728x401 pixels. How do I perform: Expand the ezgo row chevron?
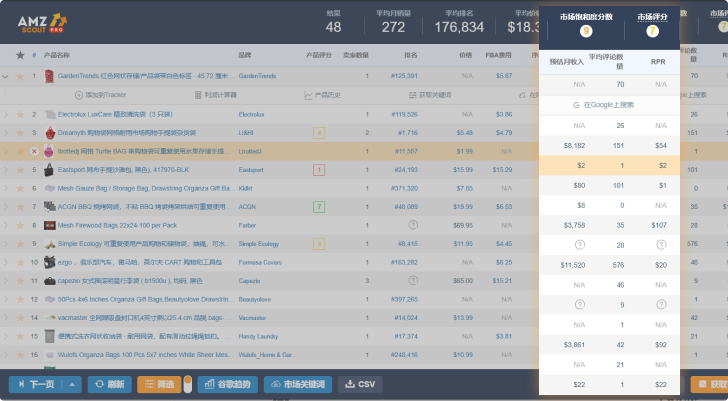6,262
